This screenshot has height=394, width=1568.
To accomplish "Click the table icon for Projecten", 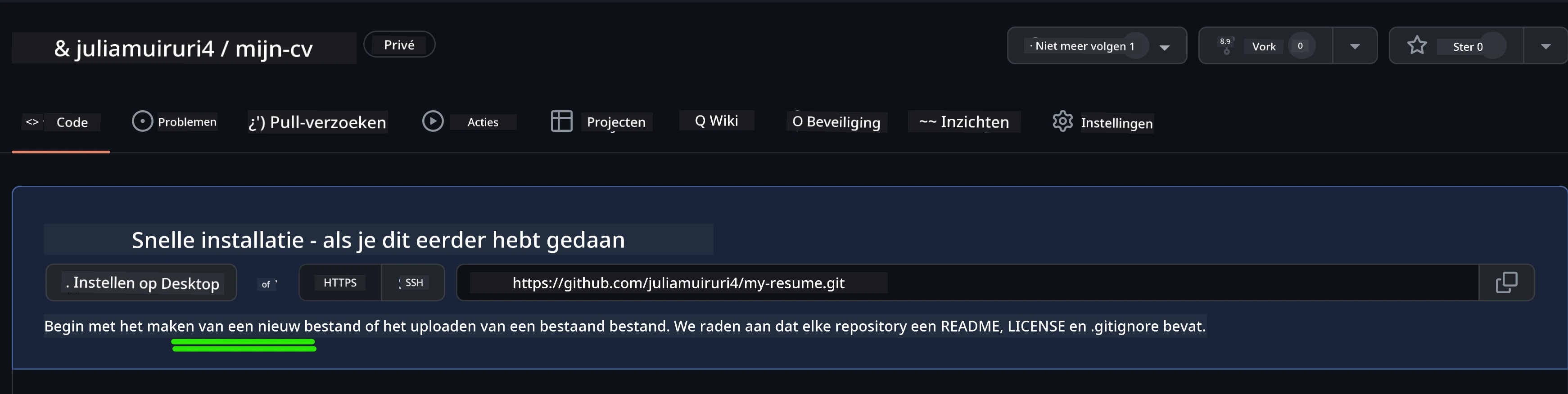I will coord(561,121).
